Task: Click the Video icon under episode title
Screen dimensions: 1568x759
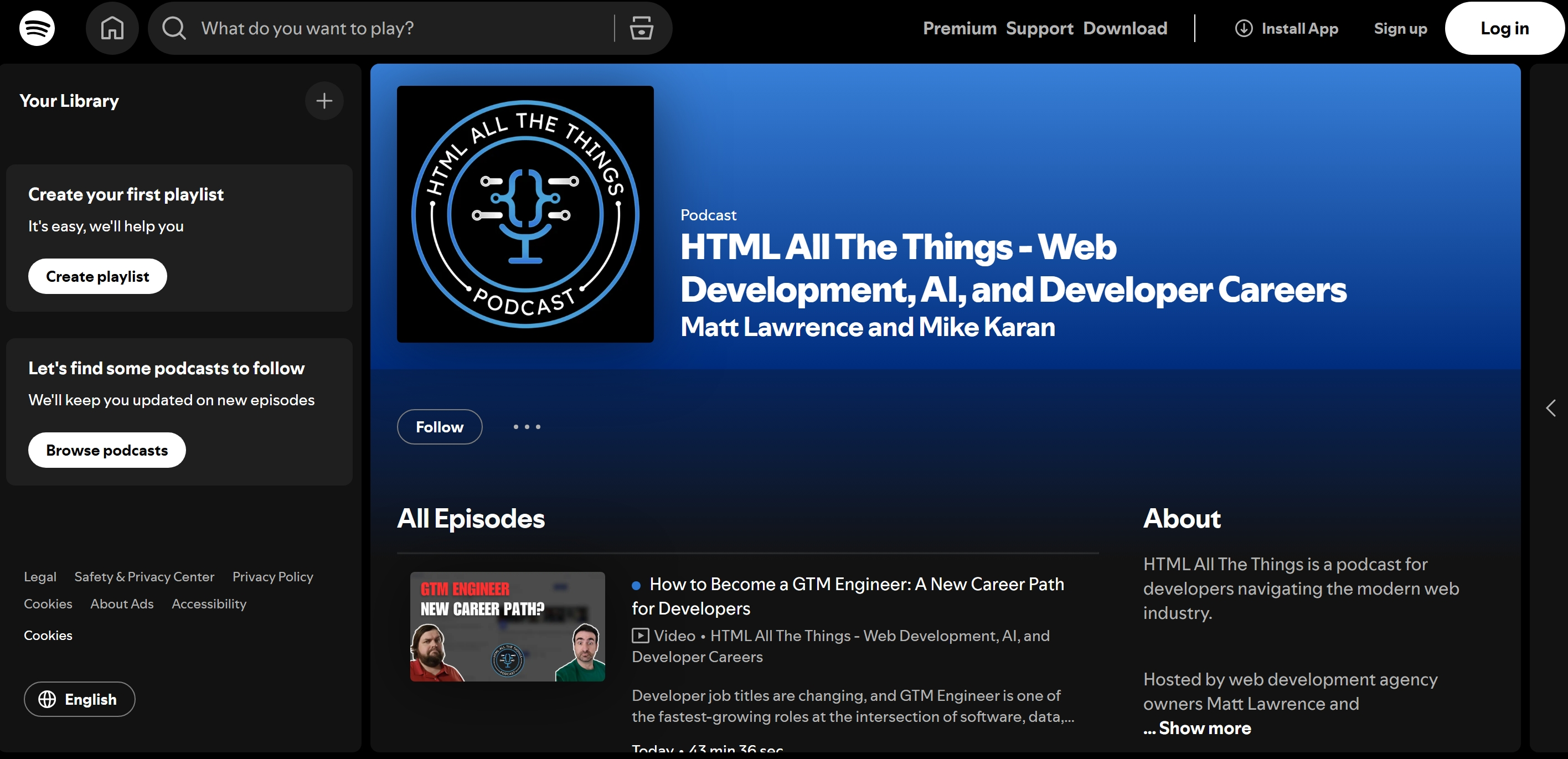Action: pos(641,636)
